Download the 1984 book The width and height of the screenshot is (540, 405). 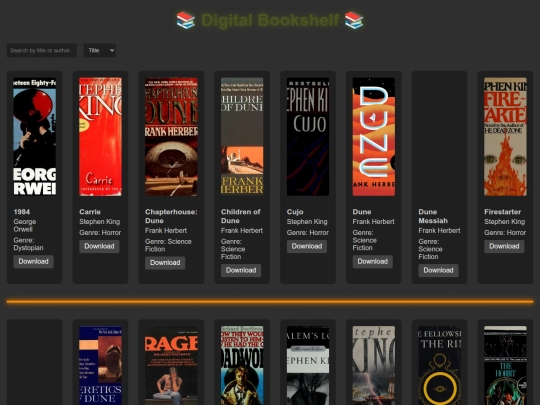(33, 261)
